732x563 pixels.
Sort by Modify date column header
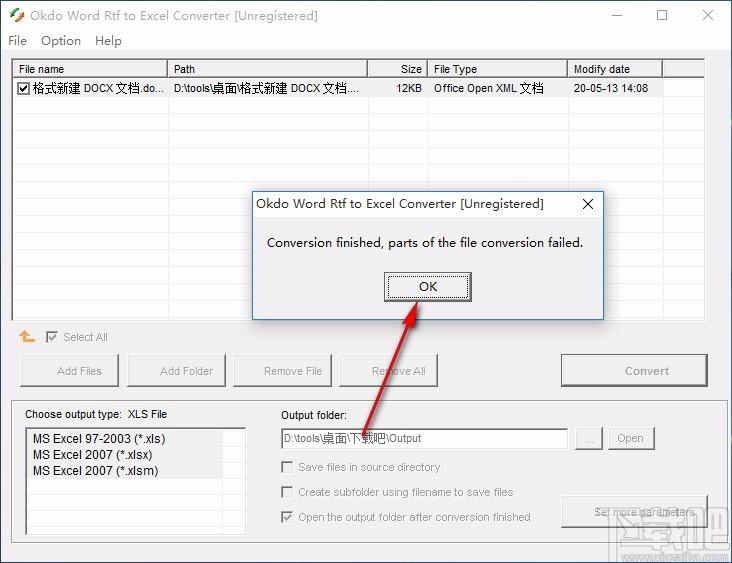[x=615, y=69]
